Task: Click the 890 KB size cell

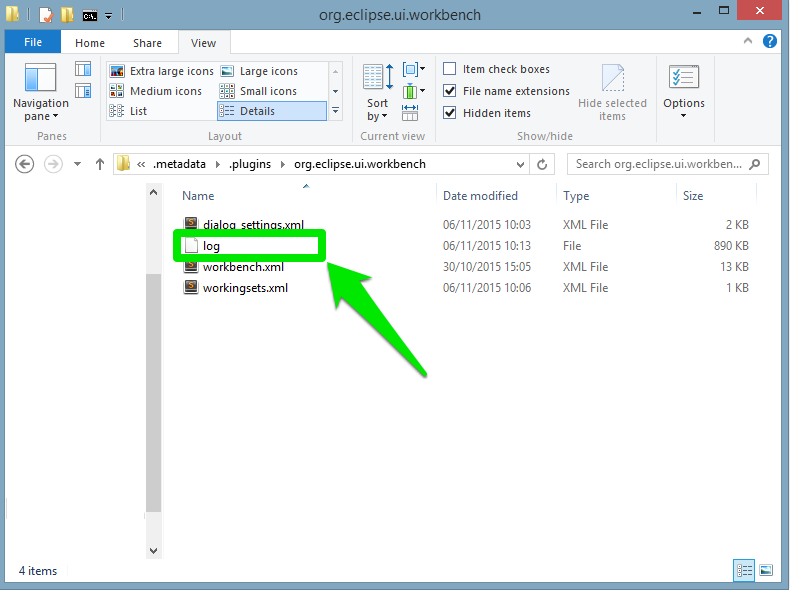Action: coord(731,246)
